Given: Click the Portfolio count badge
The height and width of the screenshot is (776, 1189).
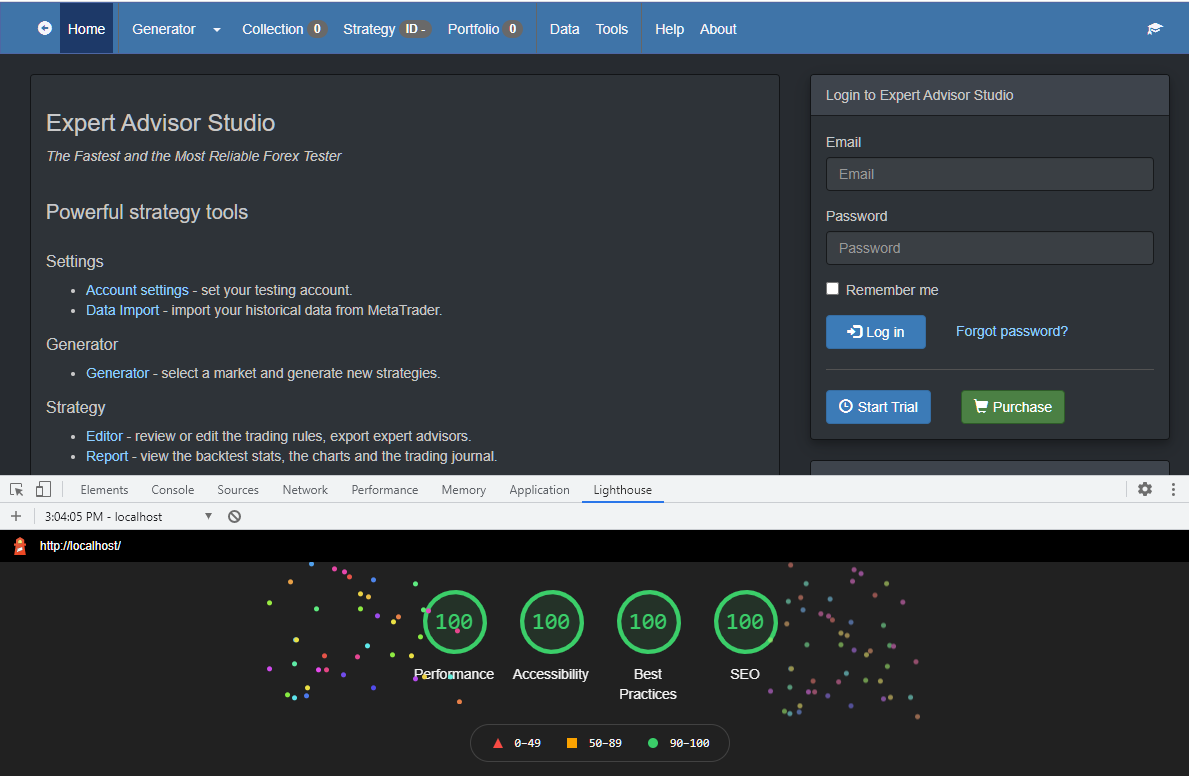Looking at the screenshot, I should (513, 29).
